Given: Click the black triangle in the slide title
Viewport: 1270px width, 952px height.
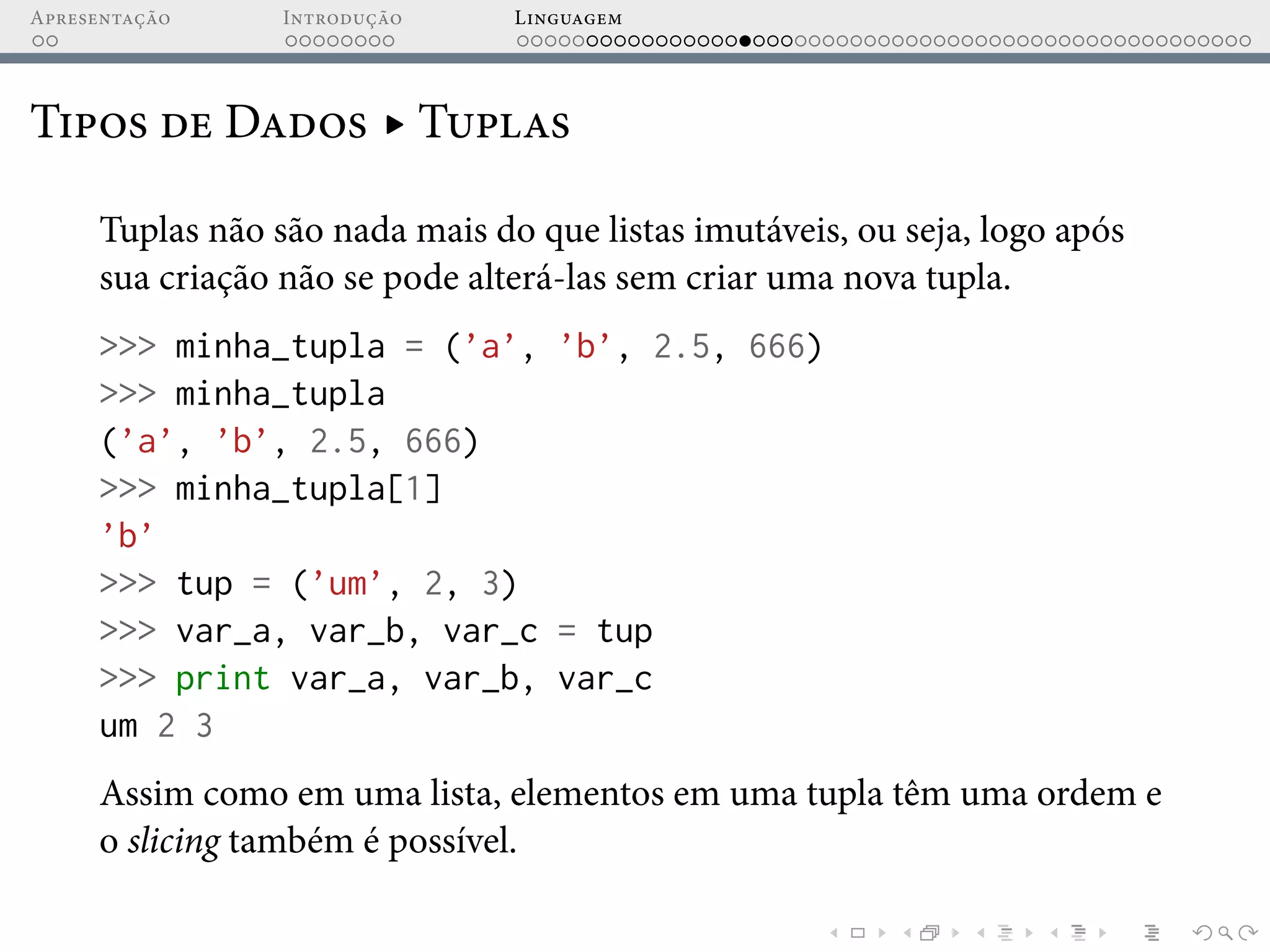Looking at the screenshot, I should pos(394,125).
